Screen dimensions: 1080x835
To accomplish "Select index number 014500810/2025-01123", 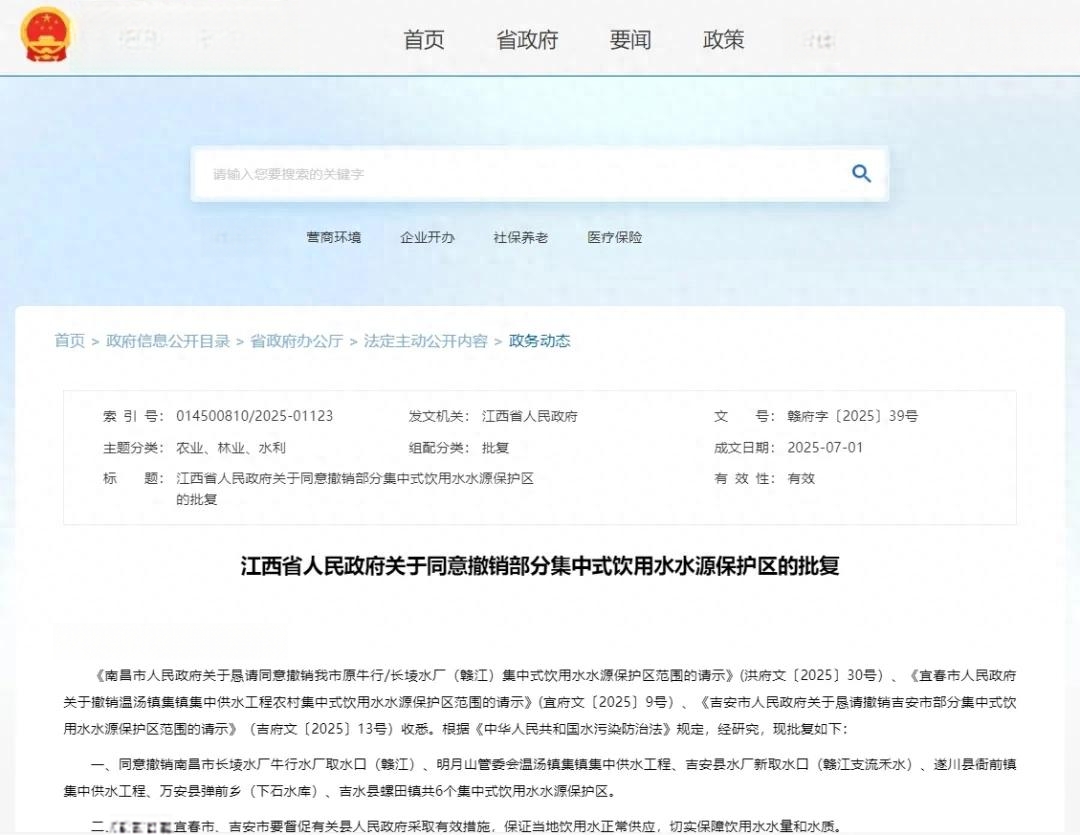I will 255,416.
